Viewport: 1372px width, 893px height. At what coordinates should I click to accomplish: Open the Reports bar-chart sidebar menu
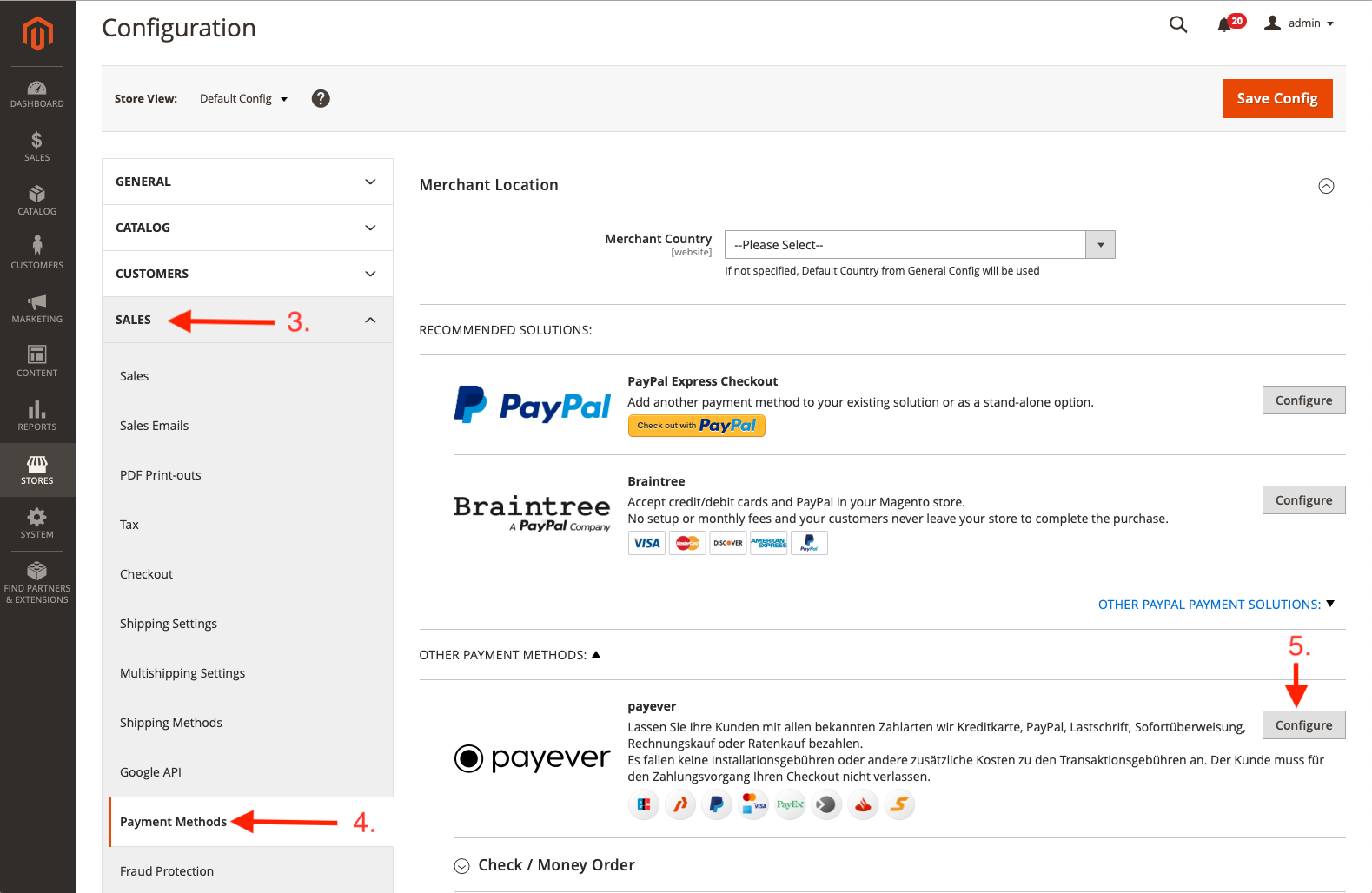(x=37, y=416)
